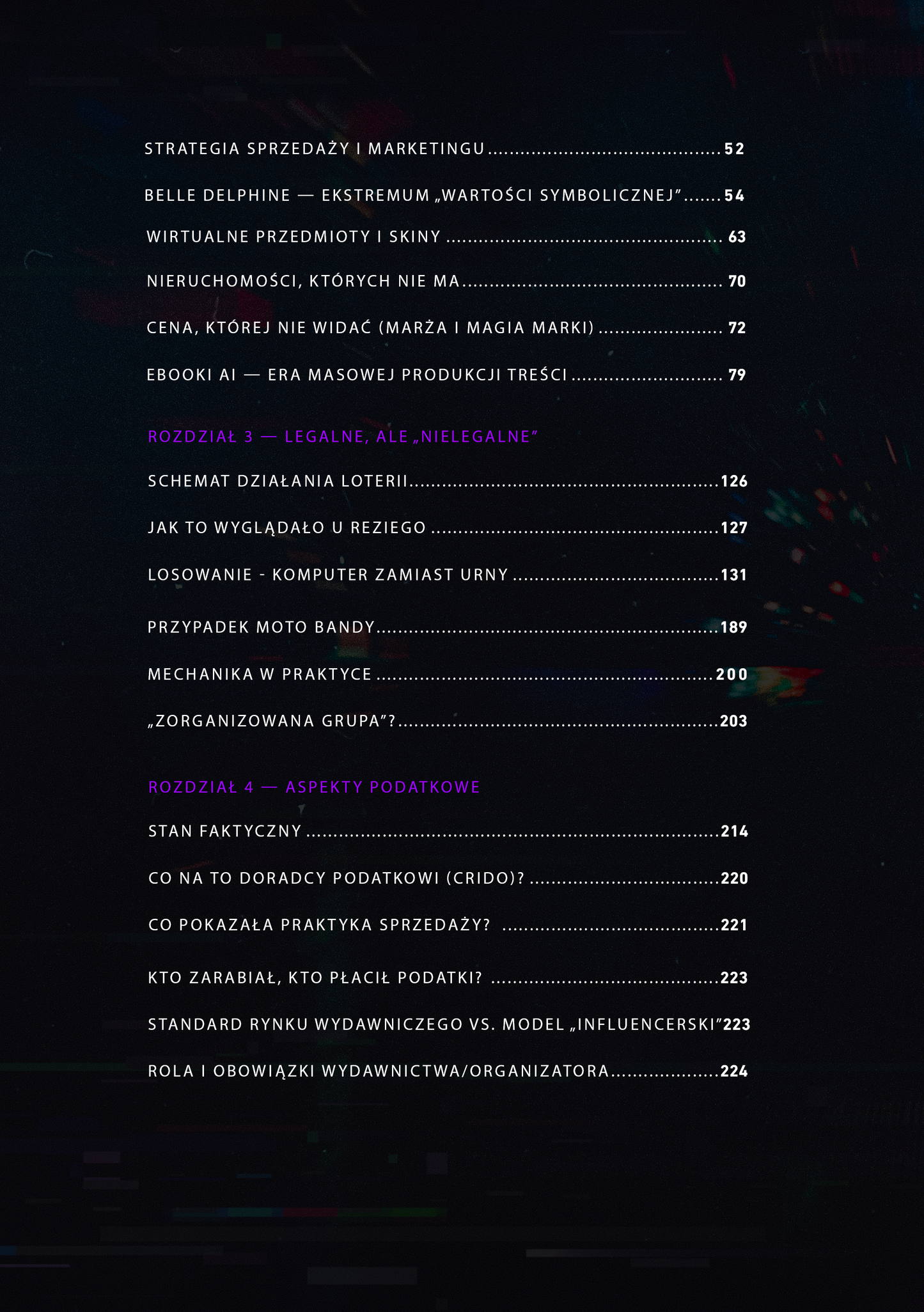This screenshot has width=924, height=1312.
Task: Select 'Wirtualne przedmioty i skiny' entry
Action: pyautogui.click(x=446, y=237)
